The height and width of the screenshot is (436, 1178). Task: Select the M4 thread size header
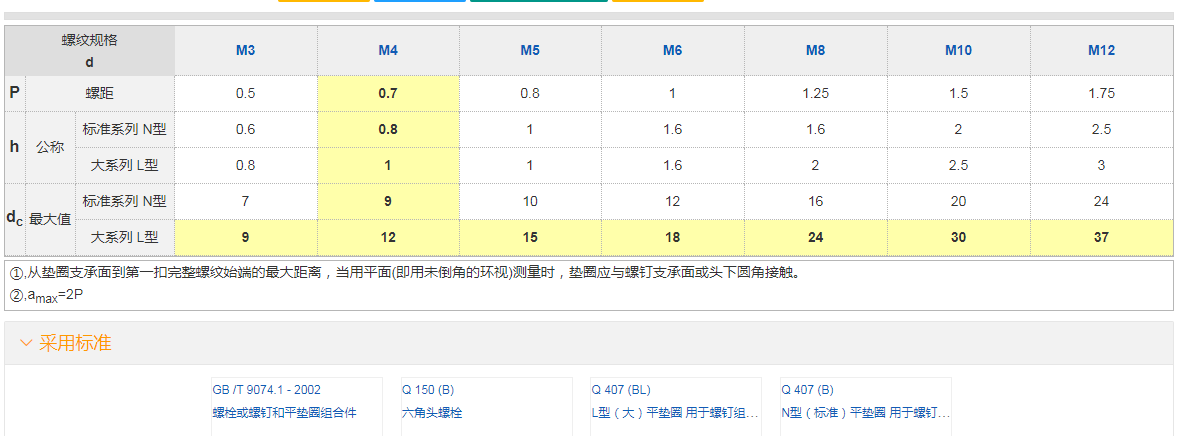(388, 50)
